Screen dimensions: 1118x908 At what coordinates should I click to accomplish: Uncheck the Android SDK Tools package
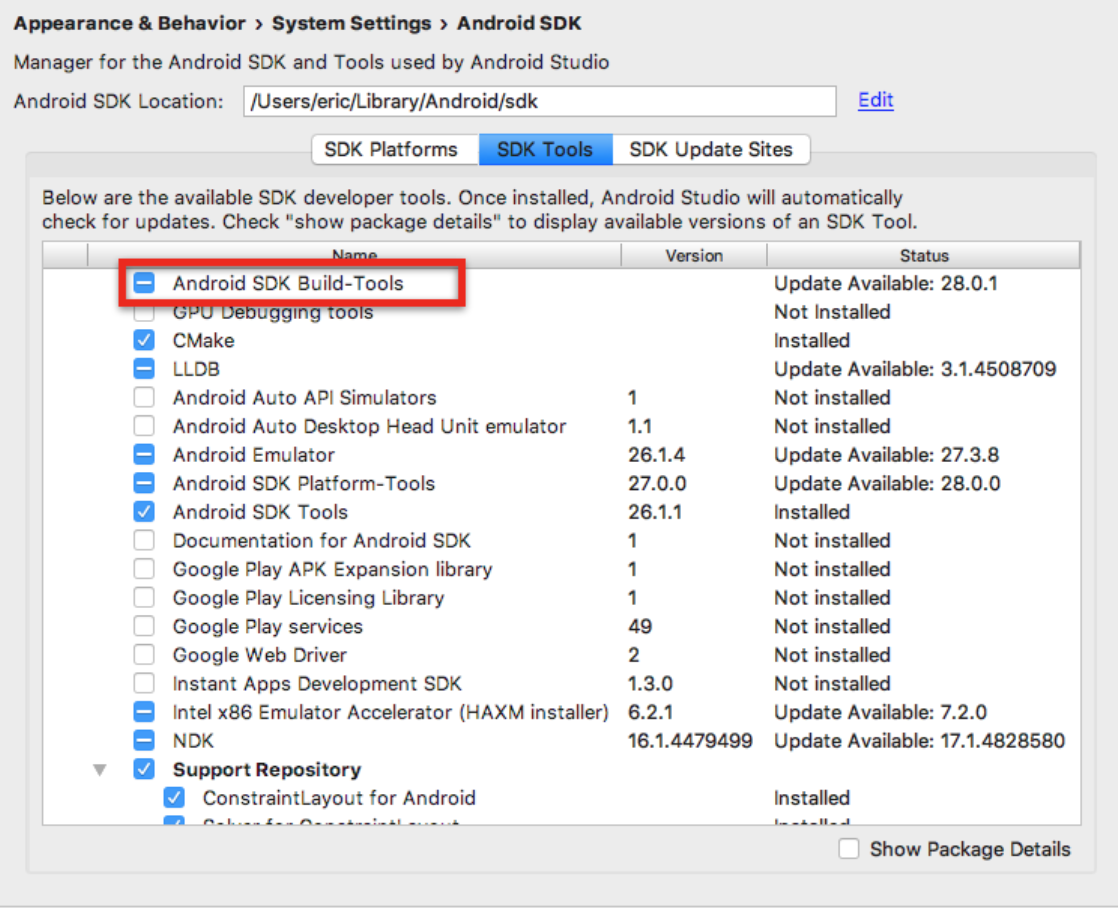tap(143, 512)
